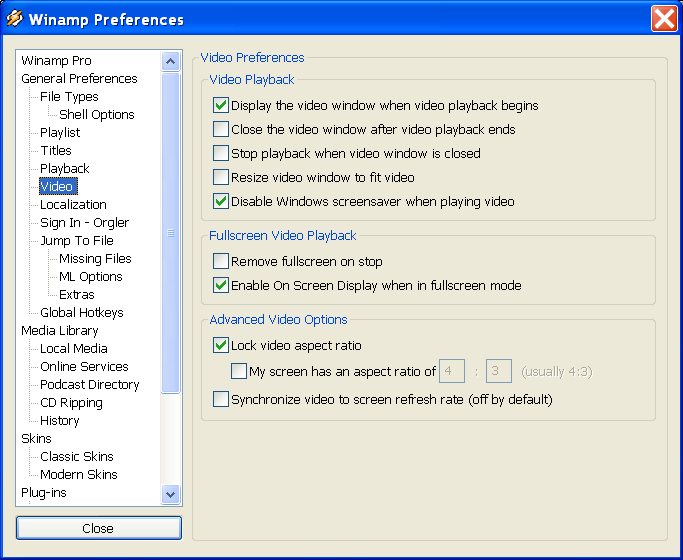Click the Close button

tap(98, 528)
